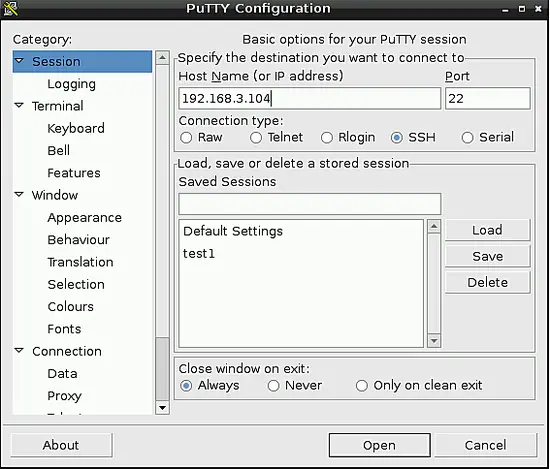Open the Translation settings category
Viewport: 550px width, 469px height.
[80, 262]
